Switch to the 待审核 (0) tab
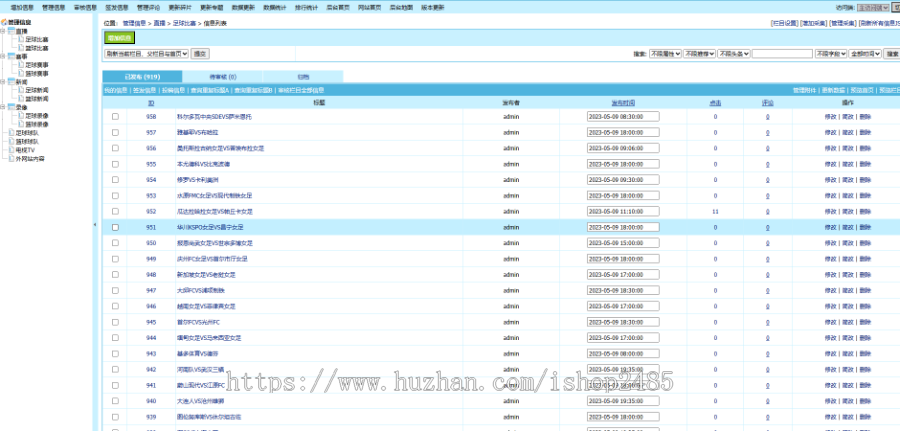 tap(223, 77)
